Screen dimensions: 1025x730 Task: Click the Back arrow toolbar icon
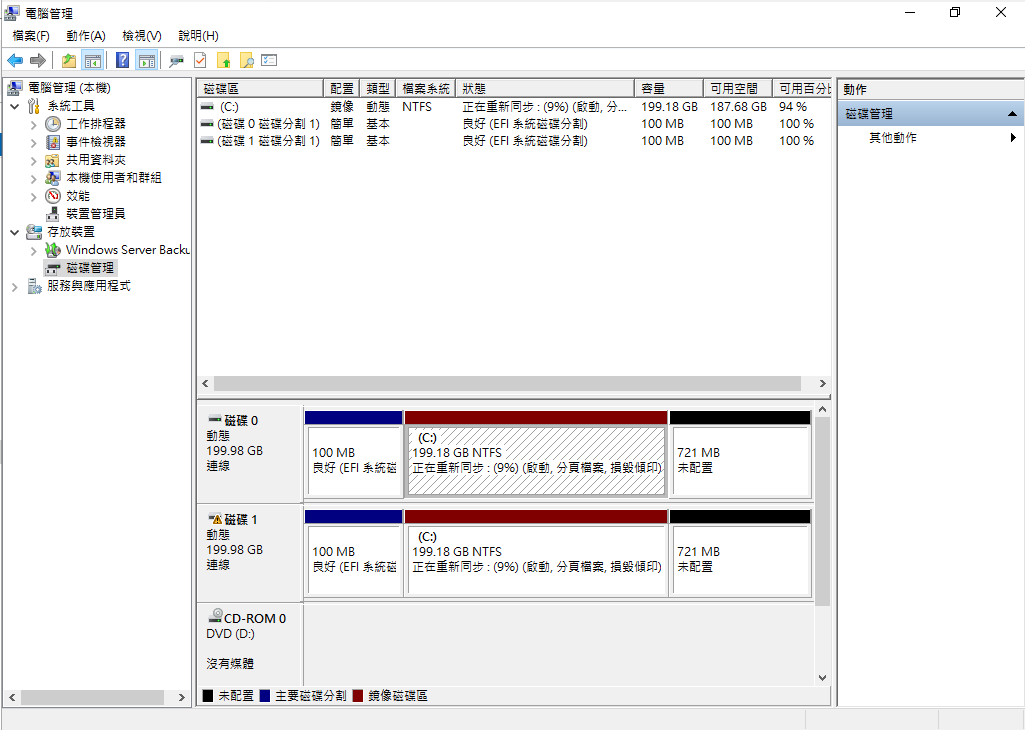tap(14, 61)
